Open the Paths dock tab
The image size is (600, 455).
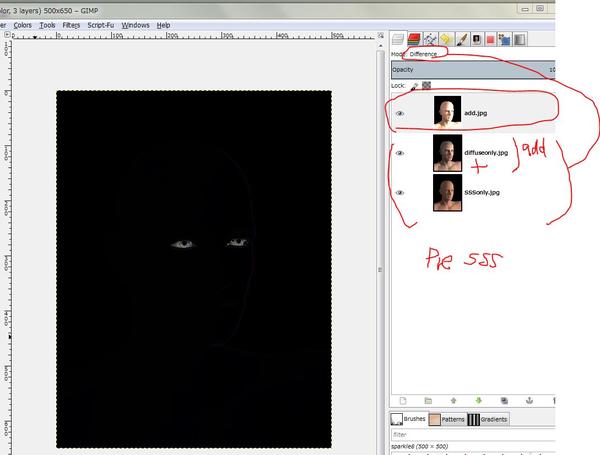click(x=430, y=39)
